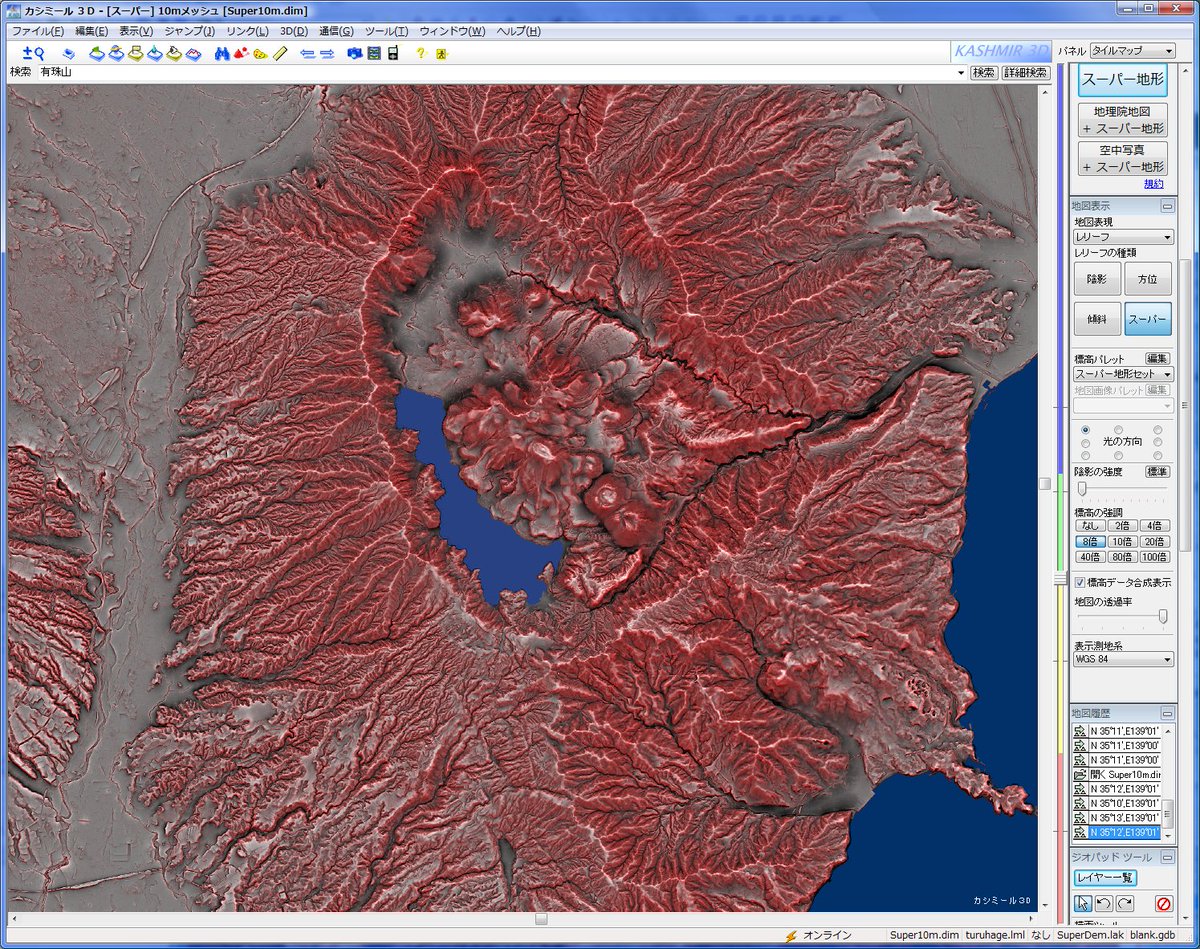Click the binoculars search icon
Image resolution: width=1200 pixels, height=949 pixels.
223,53
